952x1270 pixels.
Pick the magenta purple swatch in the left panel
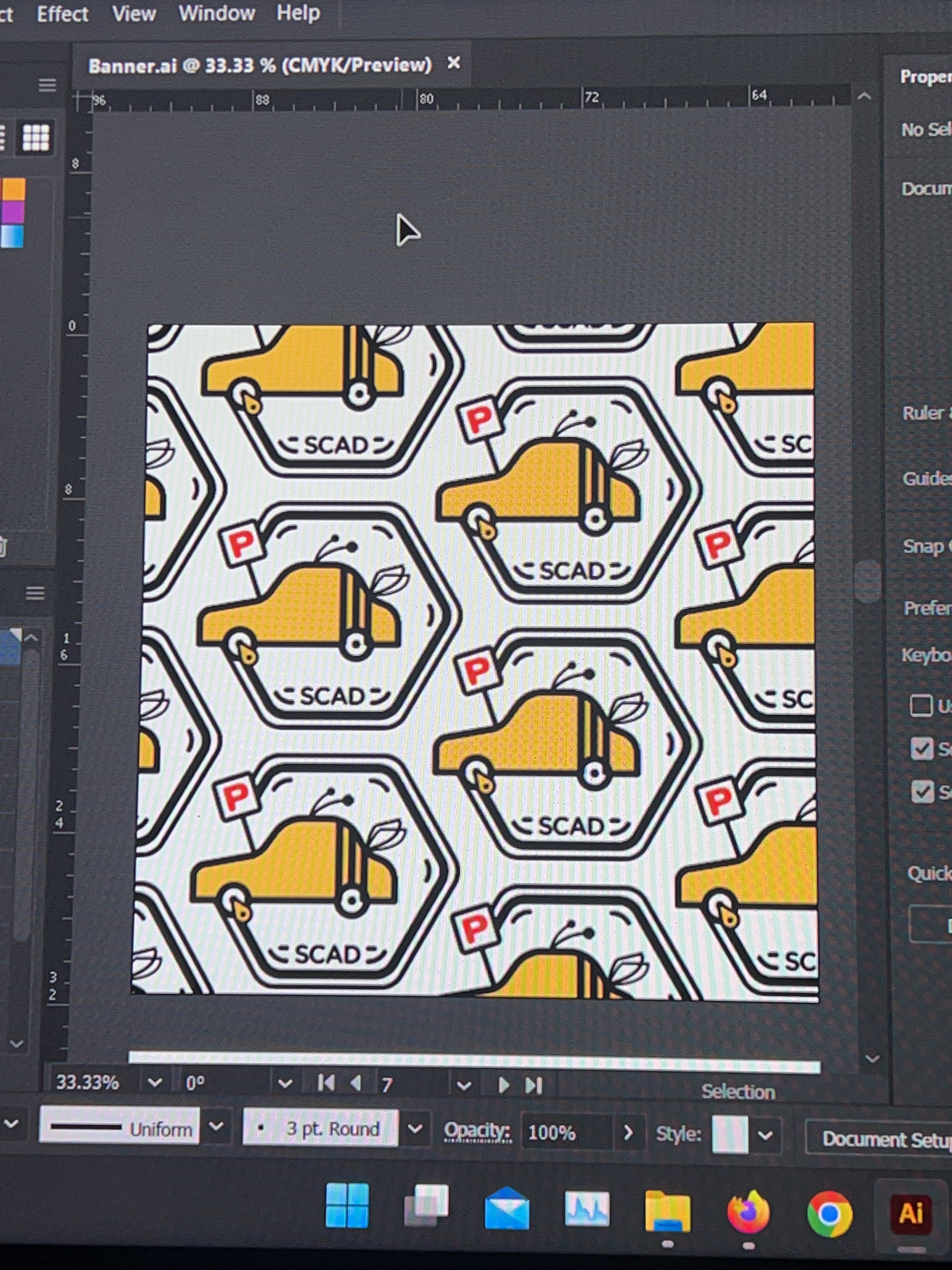tap(13, 212)
